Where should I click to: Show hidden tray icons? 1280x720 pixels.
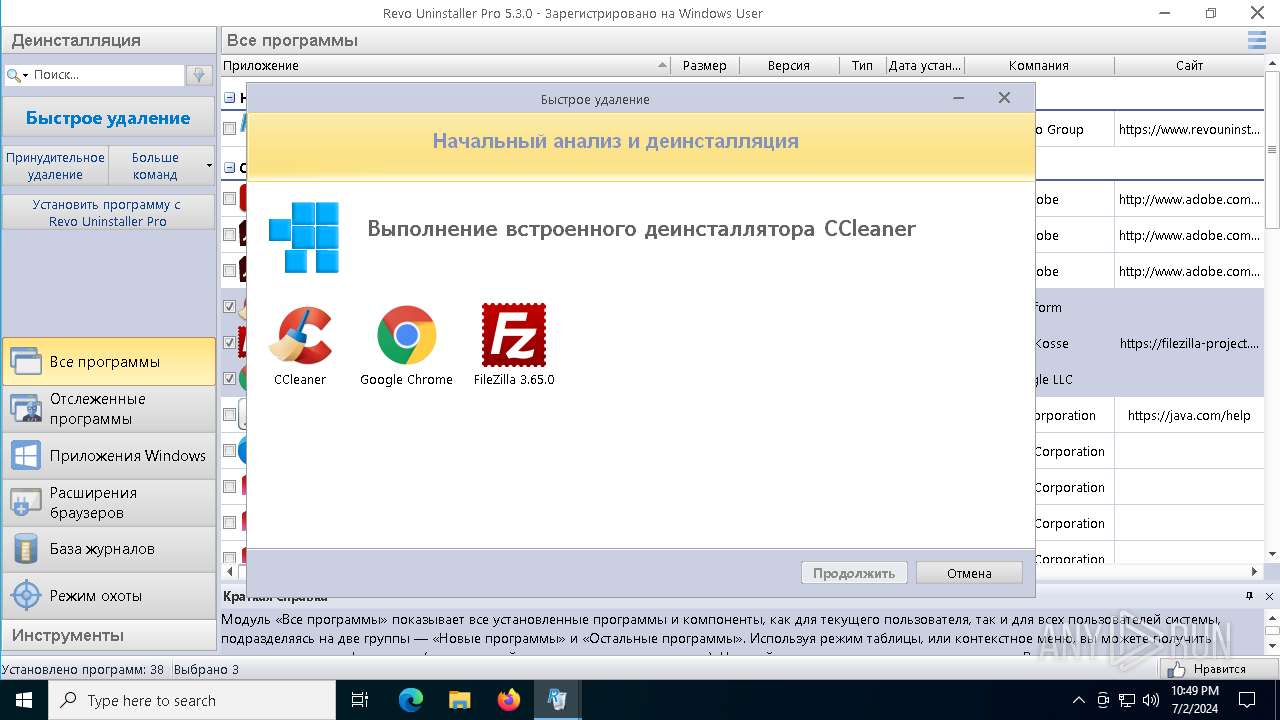[x=1078, y=700]
